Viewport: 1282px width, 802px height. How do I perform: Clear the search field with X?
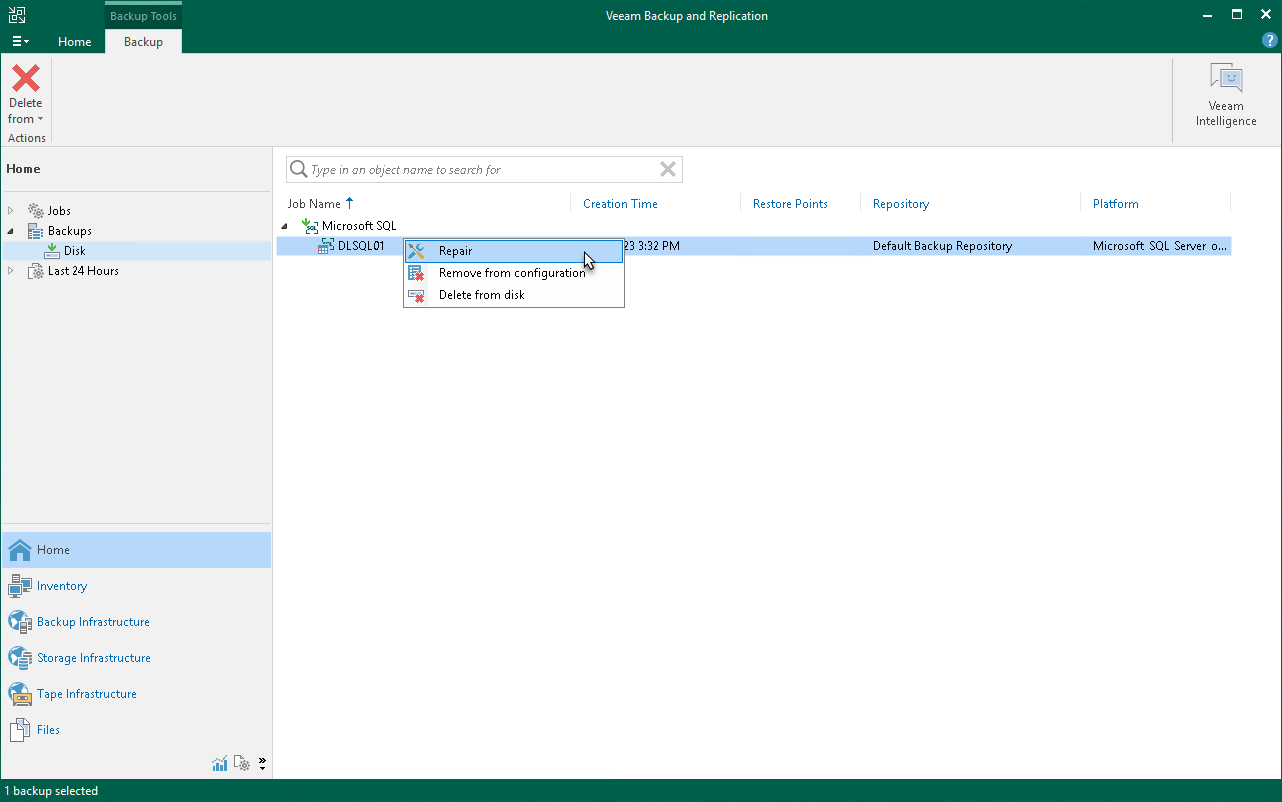[x=668, y=169]
